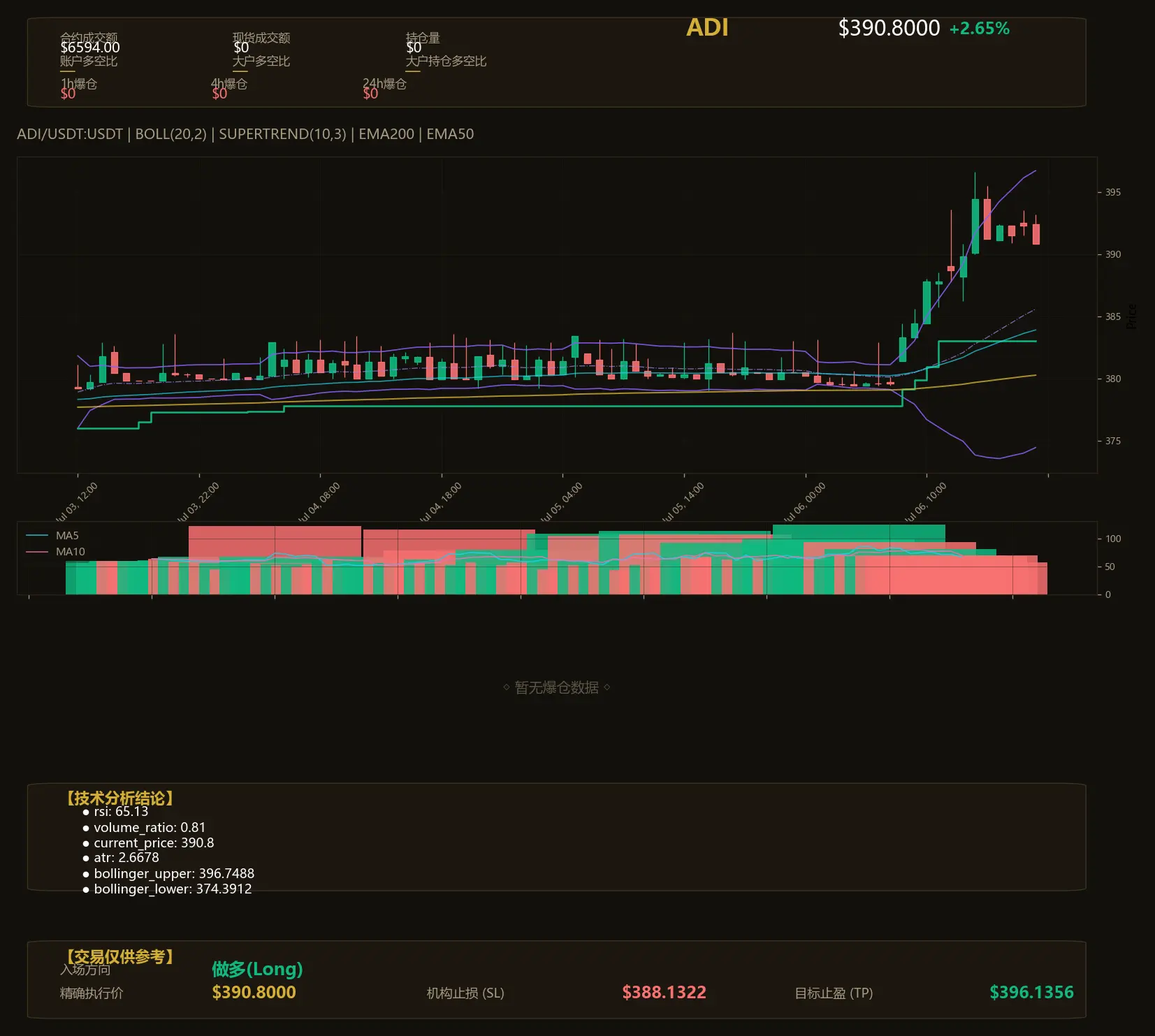The image size is (1155, 1036).
Task: Click the Jul 05, 14:00 time label
Action: 683,502
